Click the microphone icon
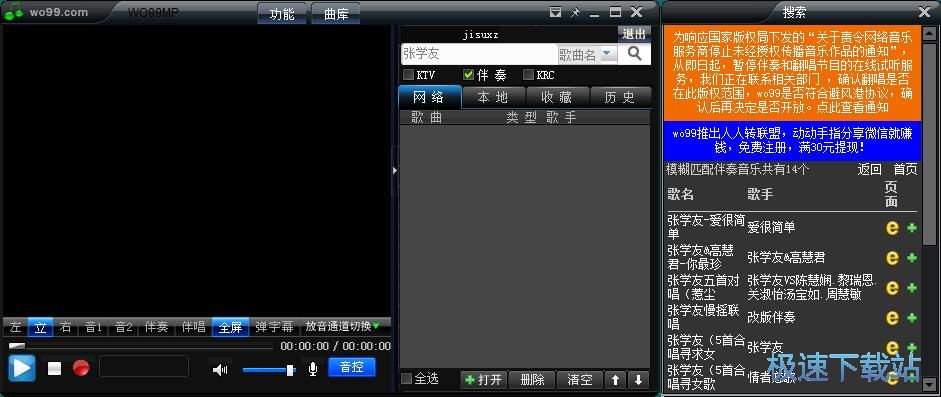This screenshot has width=941, height=397. pyautogui.click(x=312, y=369)
